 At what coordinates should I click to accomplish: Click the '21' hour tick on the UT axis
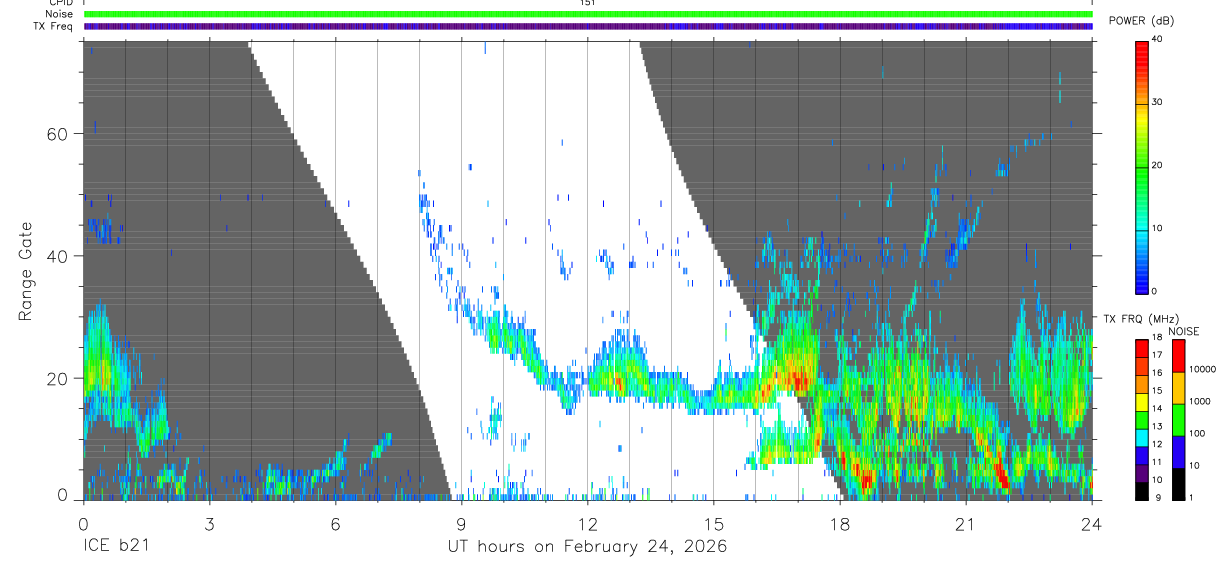click(965, 524)
